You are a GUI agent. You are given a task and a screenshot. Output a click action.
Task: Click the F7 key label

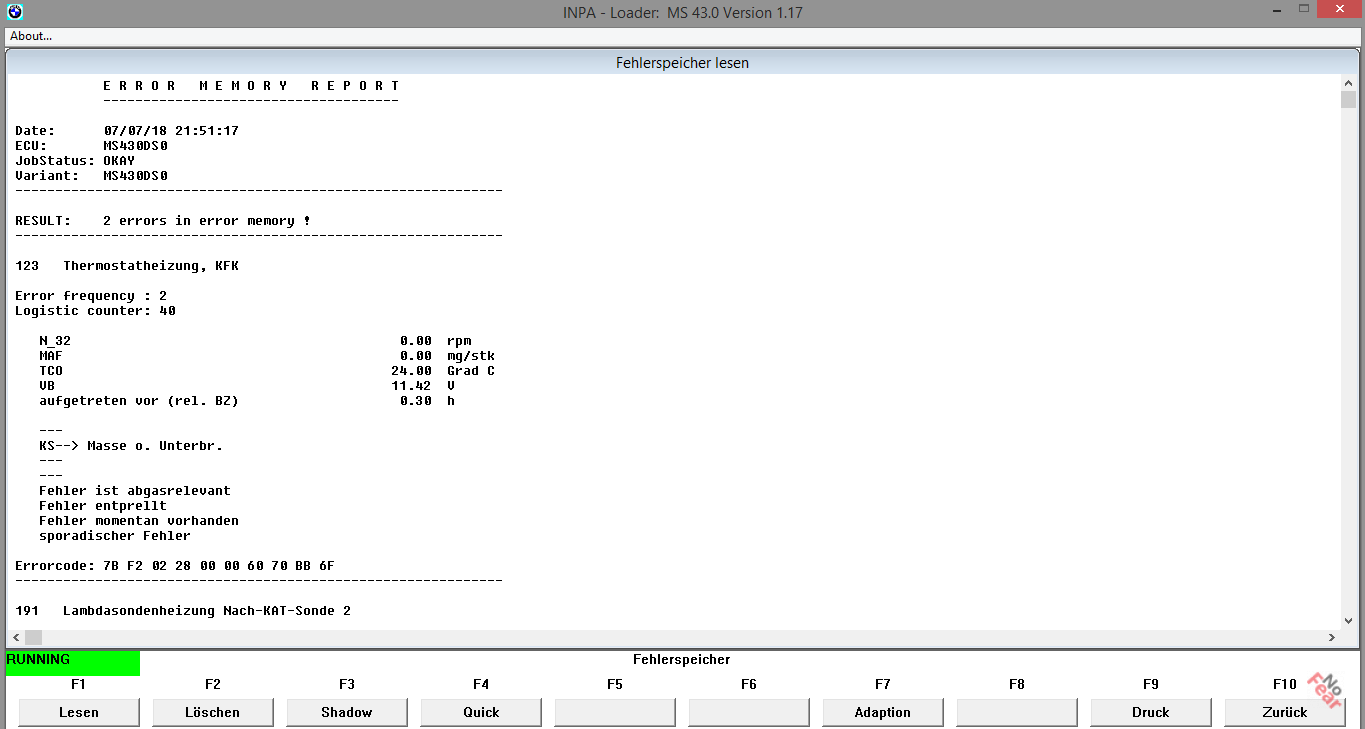[x=883, y=685]
